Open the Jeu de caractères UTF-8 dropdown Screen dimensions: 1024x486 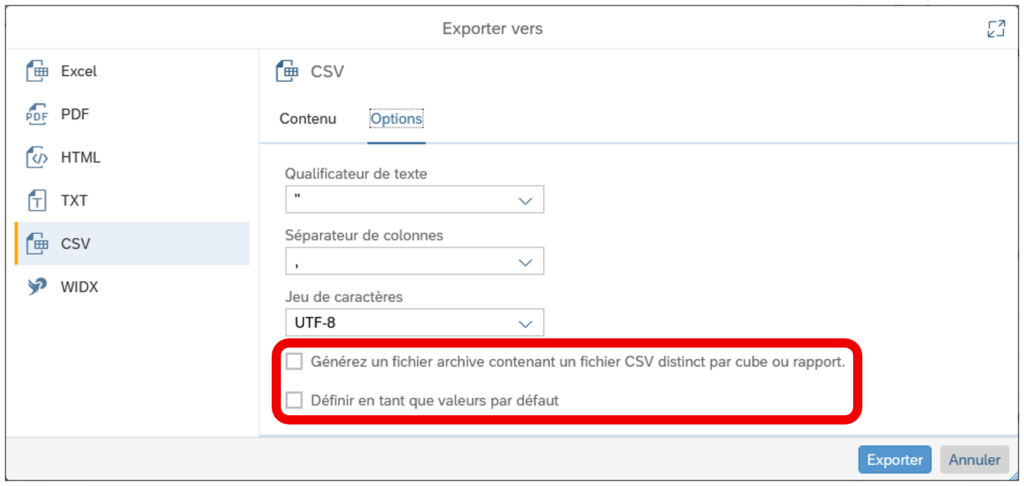pos(415,323)
